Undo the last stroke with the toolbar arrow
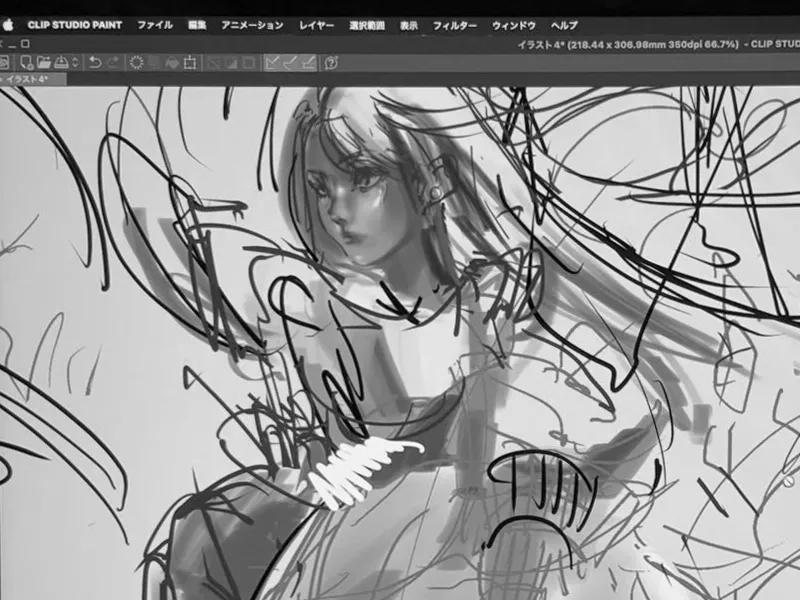800x600 pixels. click(95, 62)
